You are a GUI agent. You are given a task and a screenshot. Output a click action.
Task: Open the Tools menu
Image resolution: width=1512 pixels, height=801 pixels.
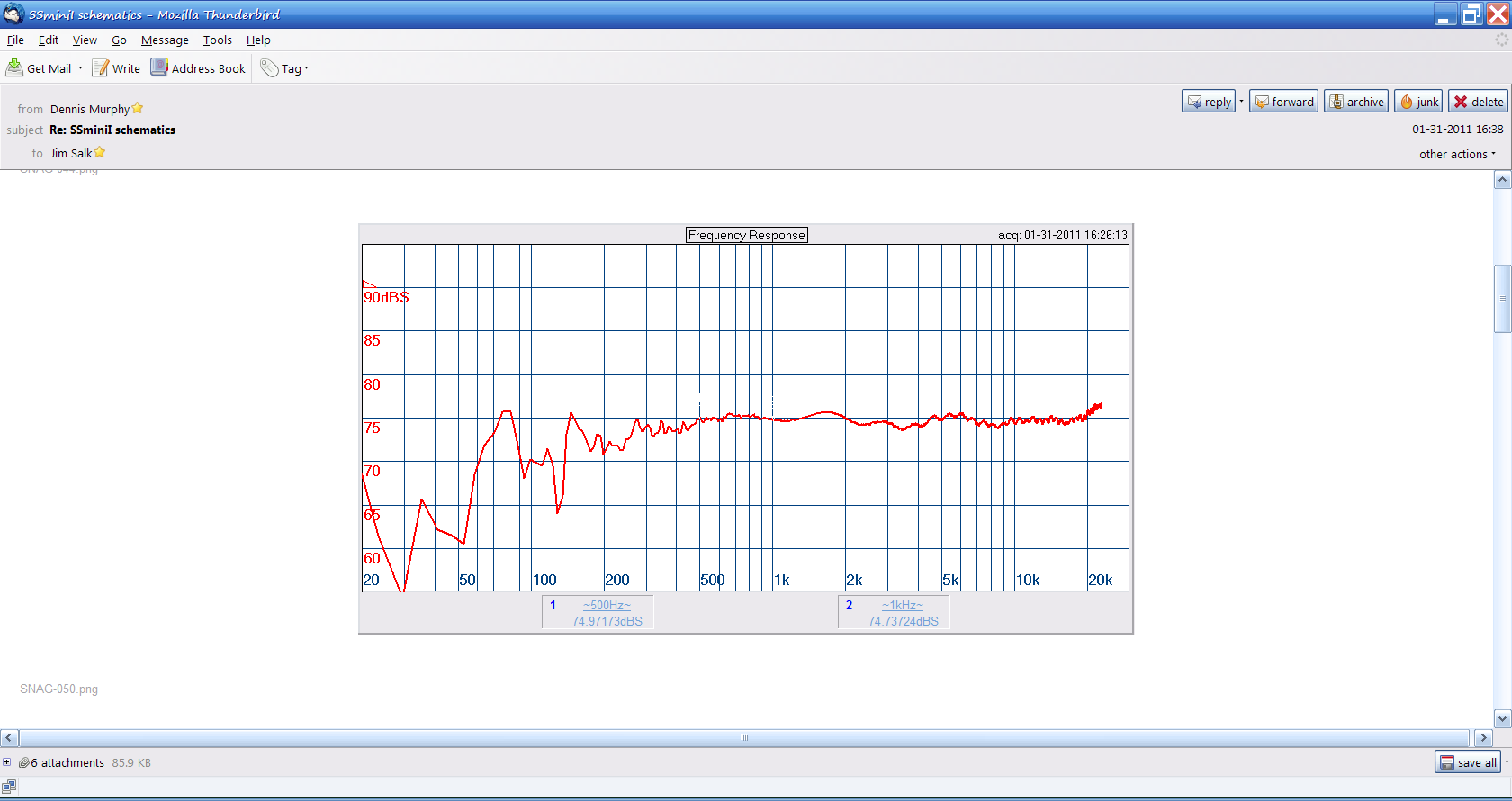tap(217, 40)
